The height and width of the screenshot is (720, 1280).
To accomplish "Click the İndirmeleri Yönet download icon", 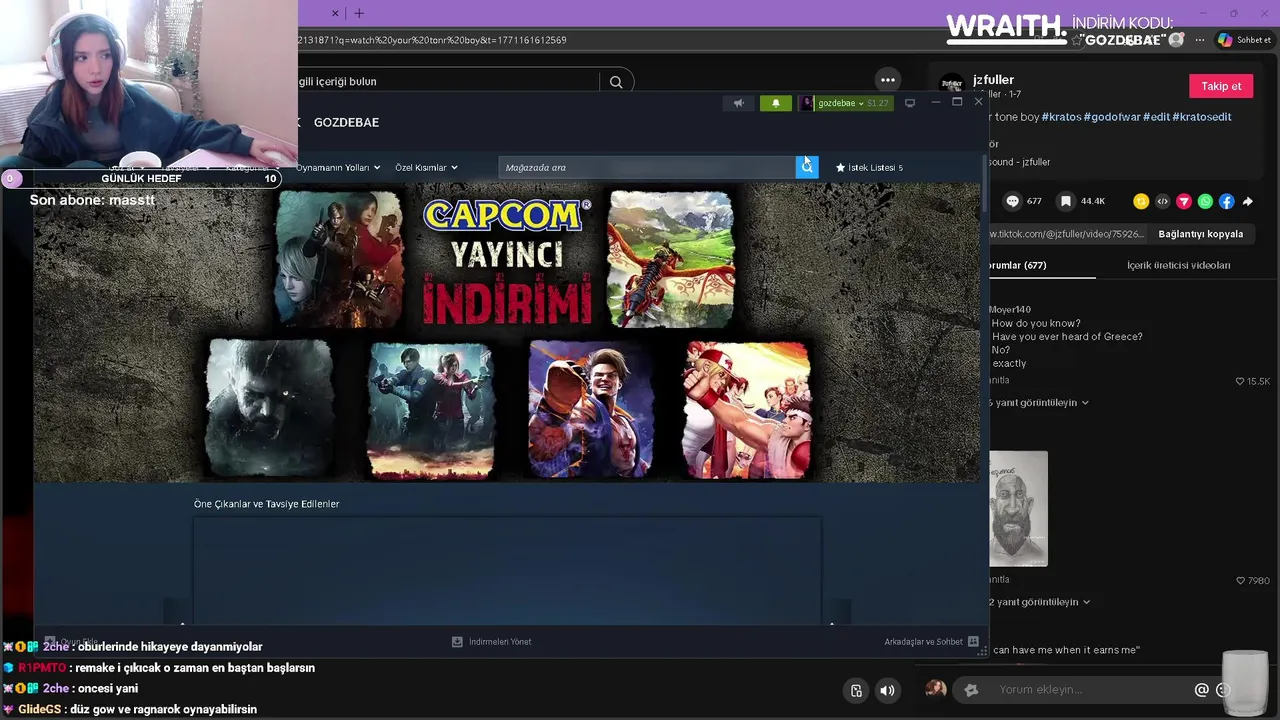I will pos(457,642).
